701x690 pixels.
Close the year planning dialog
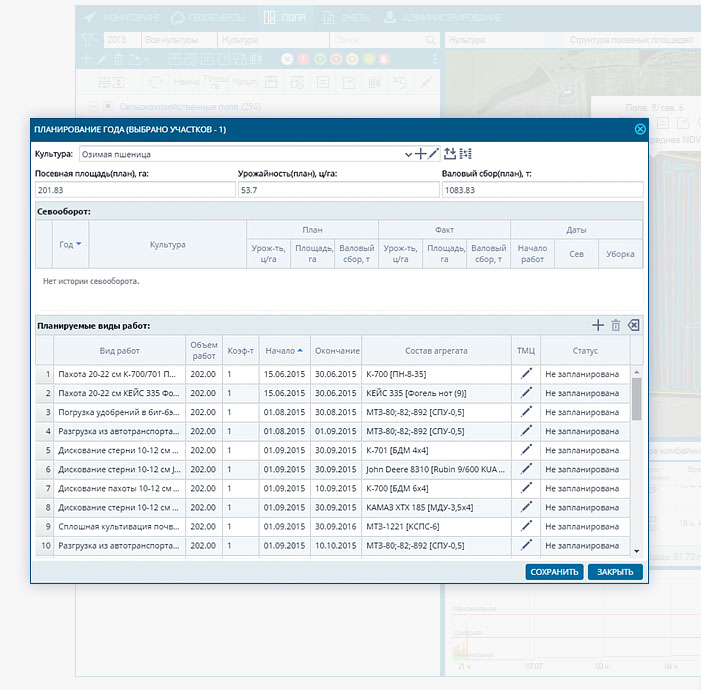coord(640,129)
